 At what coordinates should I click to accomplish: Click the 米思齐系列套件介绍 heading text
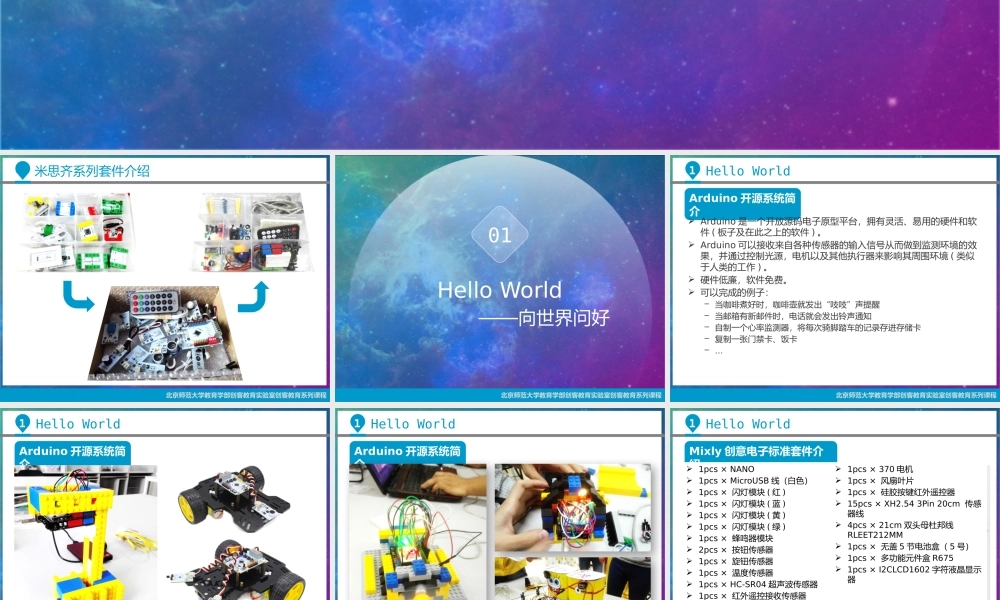pos(92,171)
